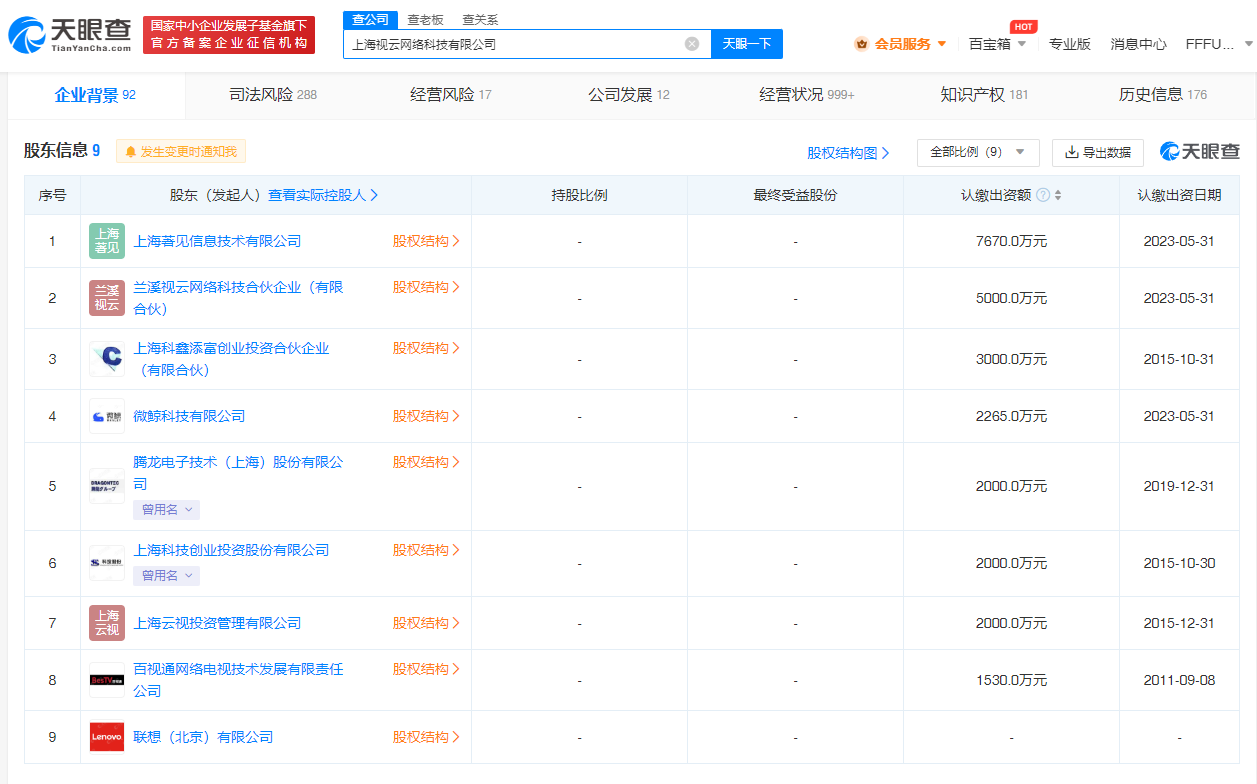1257x784 pixels.
Task: Open the TianYanCha logo homepage
Action: [x=68, y=35]
